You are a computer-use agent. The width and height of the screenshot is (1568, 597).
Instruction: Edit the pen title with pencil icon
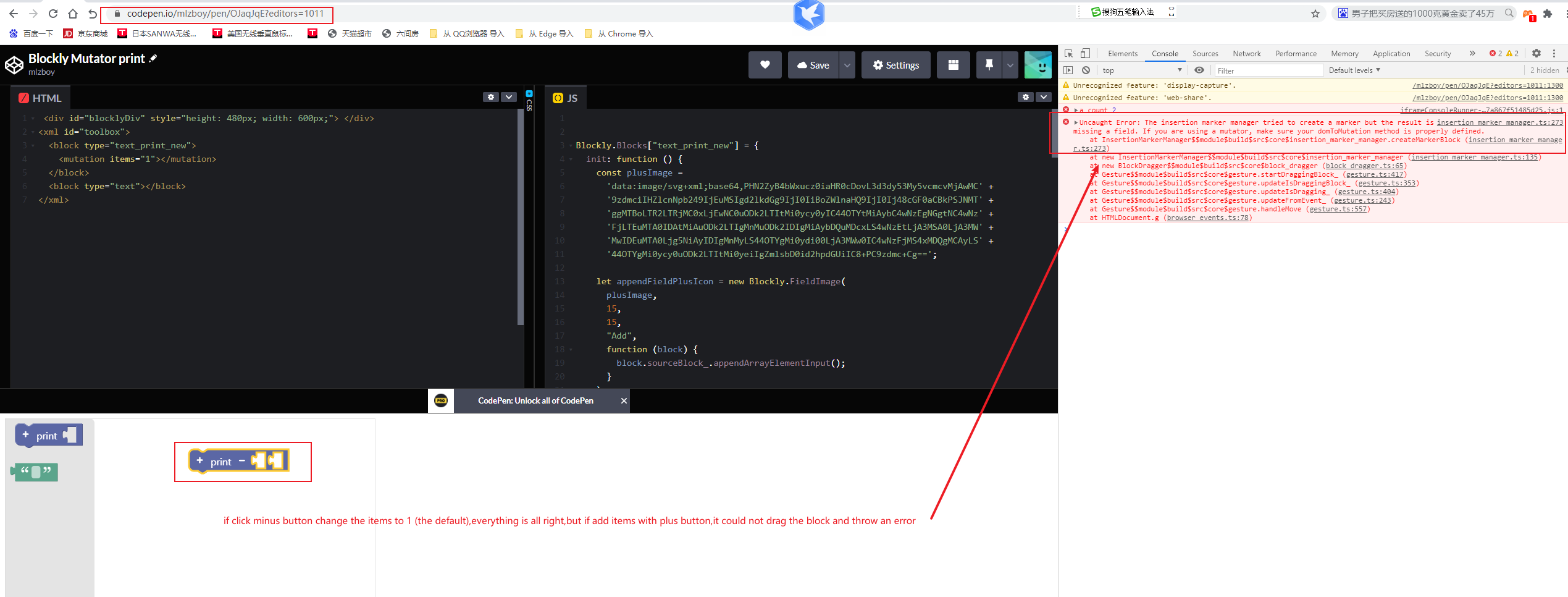(153, 58)
